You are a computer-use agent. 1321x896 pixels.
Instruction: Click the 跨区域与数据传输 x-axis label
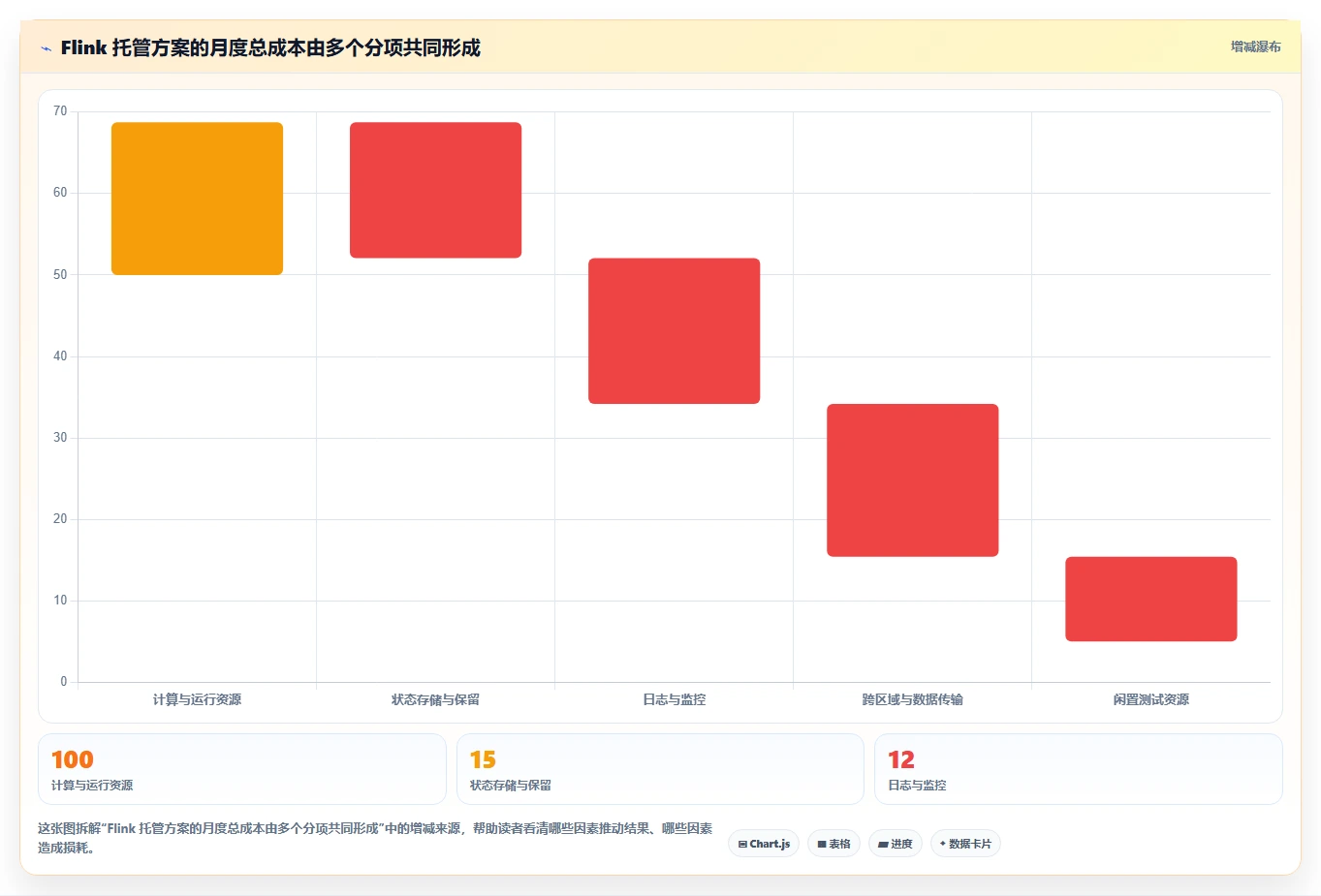pos(912,699)
